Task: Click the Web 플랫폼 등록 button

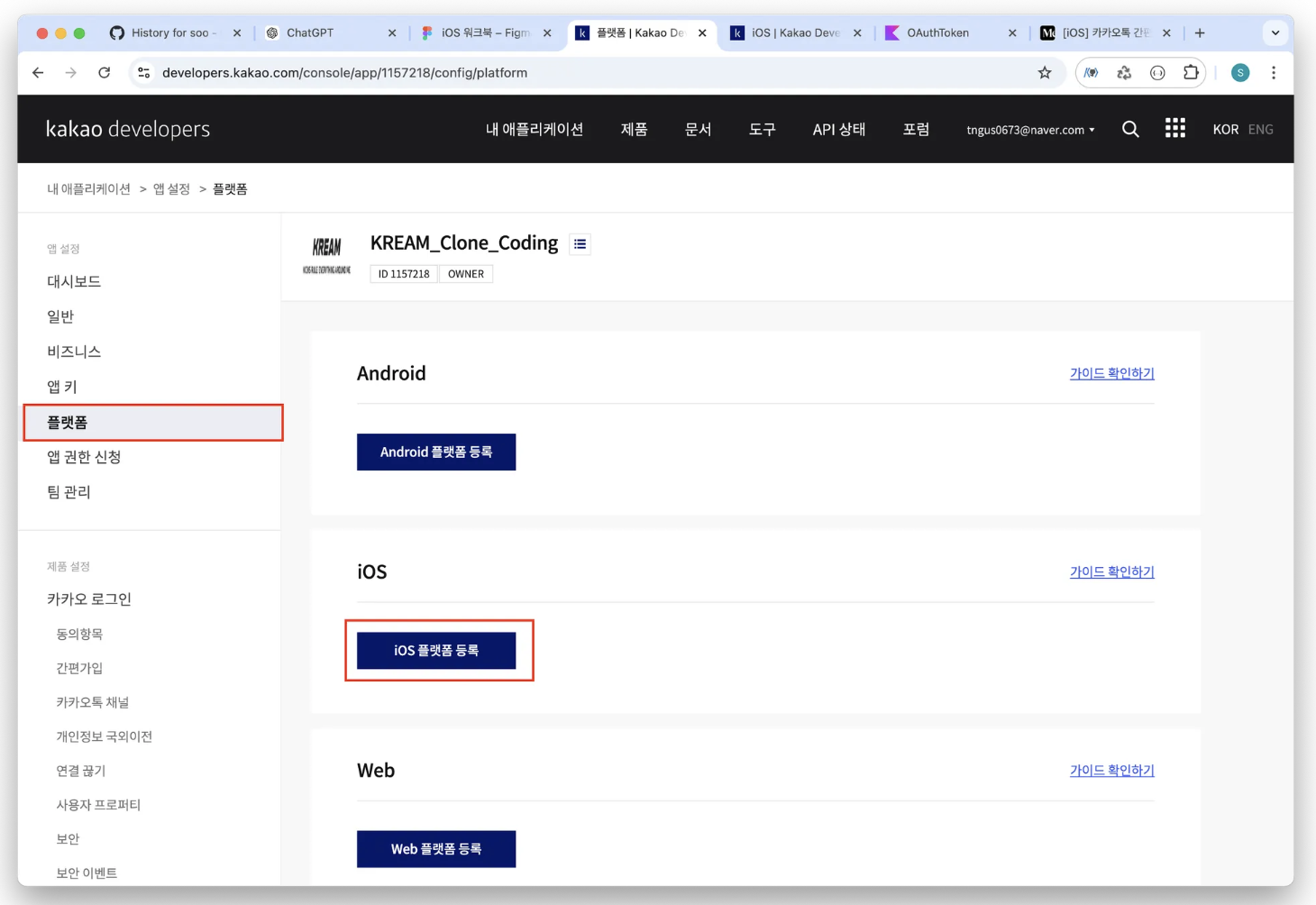Action: (x=436, y=849)
